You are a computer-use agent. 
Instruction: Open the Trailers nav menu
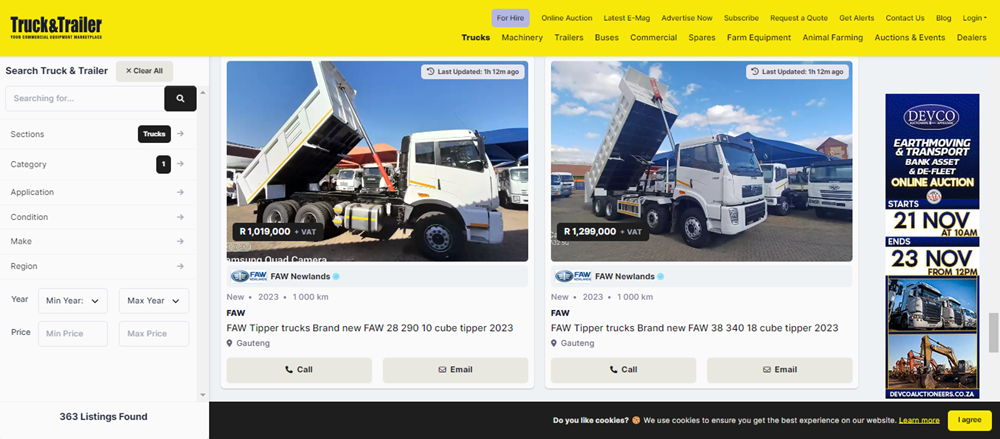[x=569, y=38]
